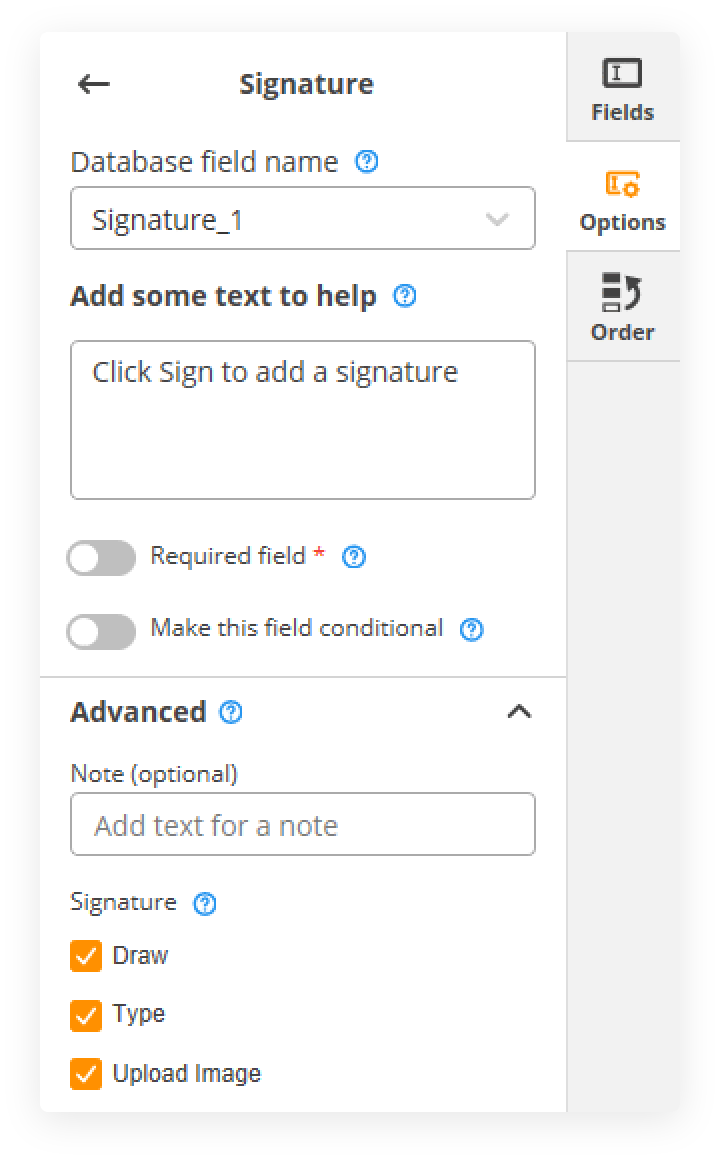This screenshot has width=720, height=1160.
Task: Click the Note text input field
Action: (x=302, y=825)
